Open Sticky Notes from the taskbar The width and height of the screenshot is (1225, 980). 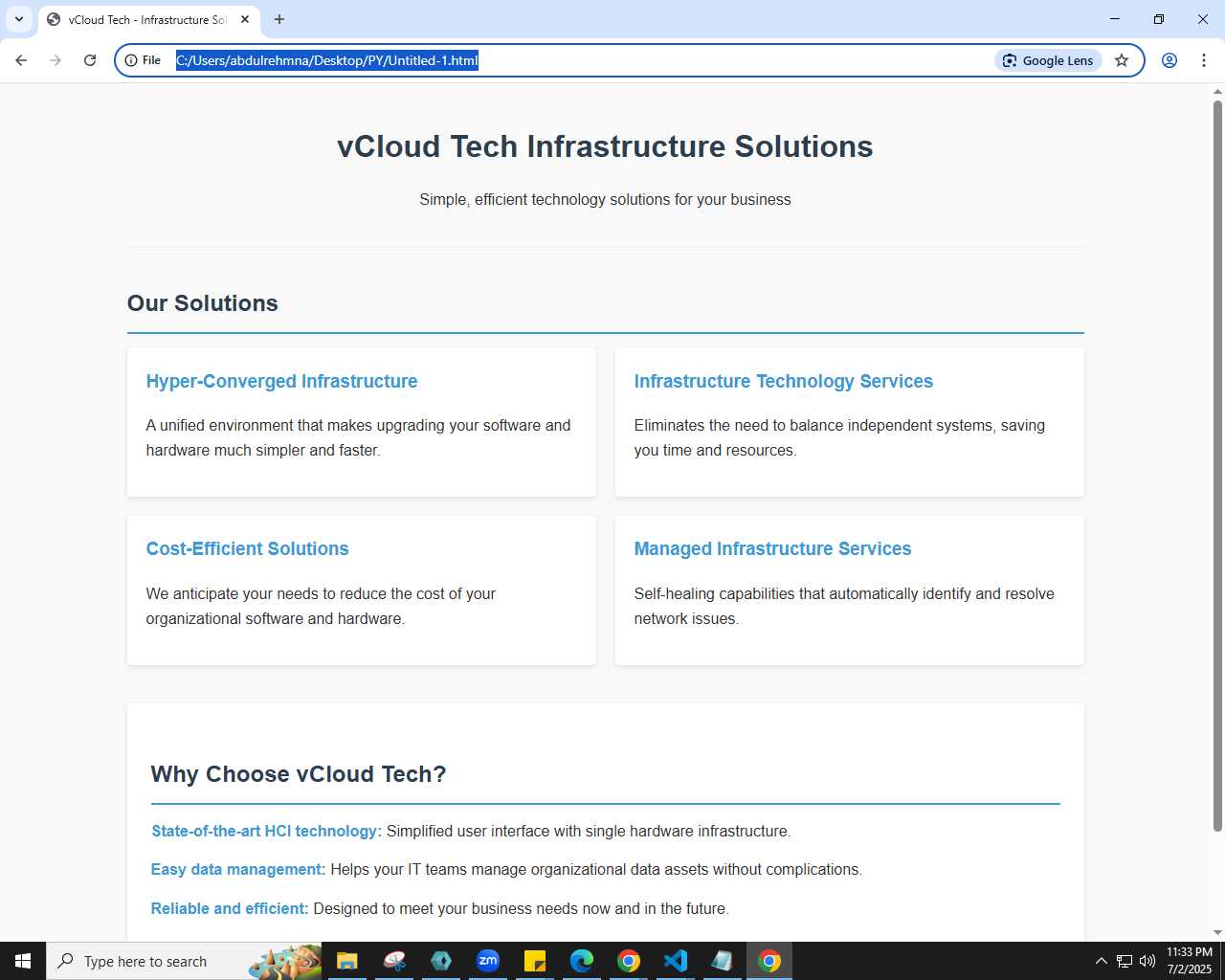tap(535, 961)
